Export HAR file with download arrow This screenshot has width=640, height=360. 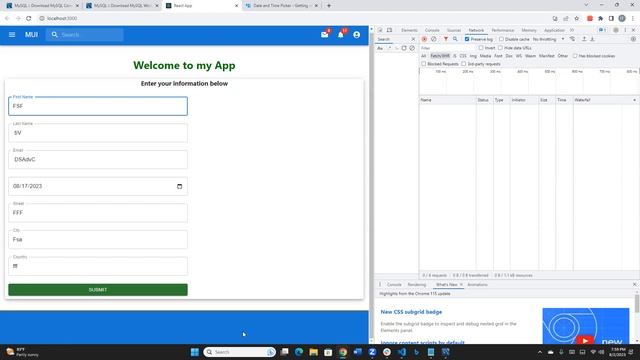coord(592,39)
